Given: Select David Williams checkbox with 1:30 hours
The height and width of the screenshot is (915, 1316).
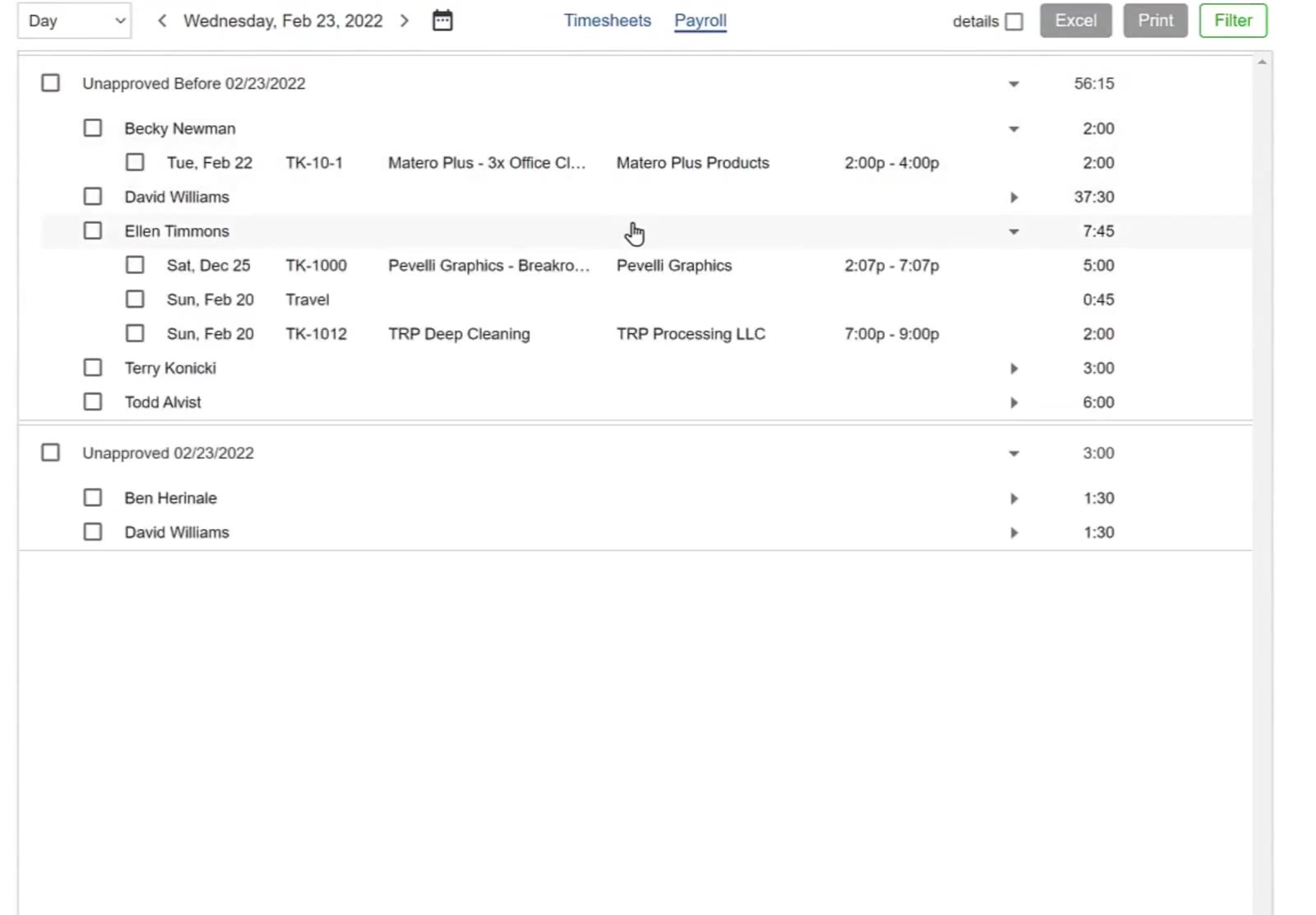Looking at the screenshot, I should click(93, 532).
